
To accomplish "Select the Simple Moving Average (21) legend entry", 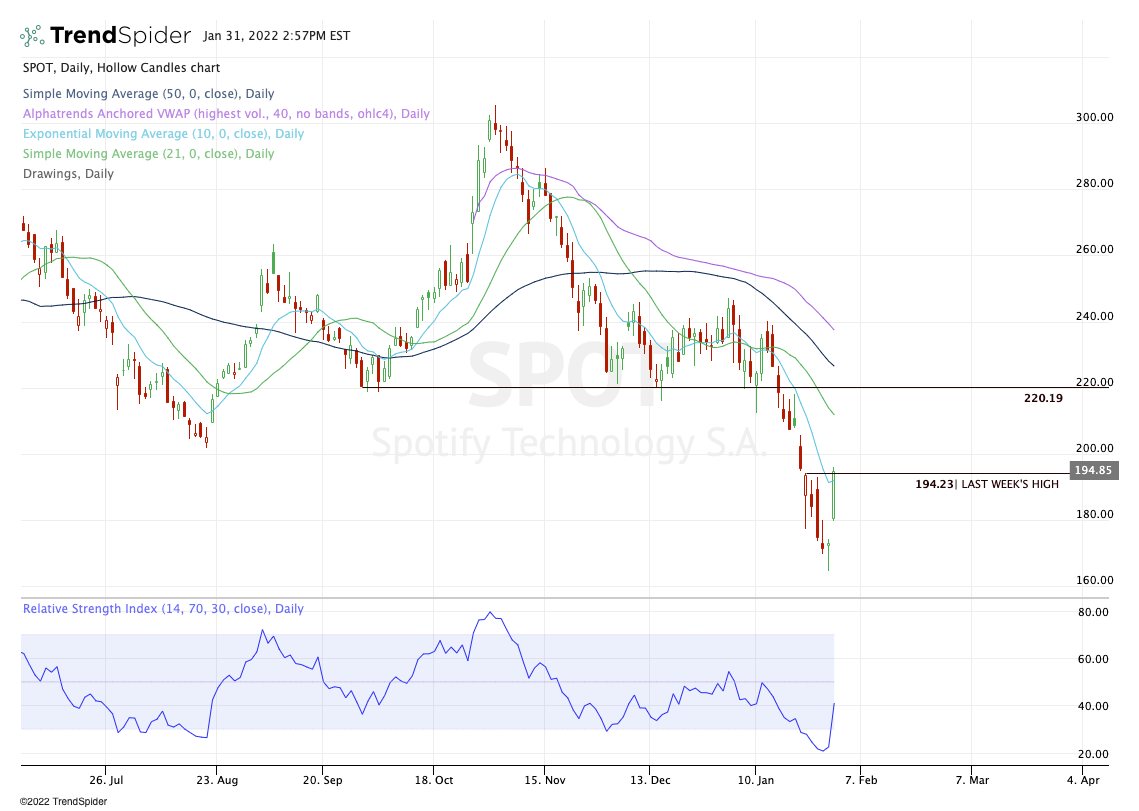I will point(148,154).
